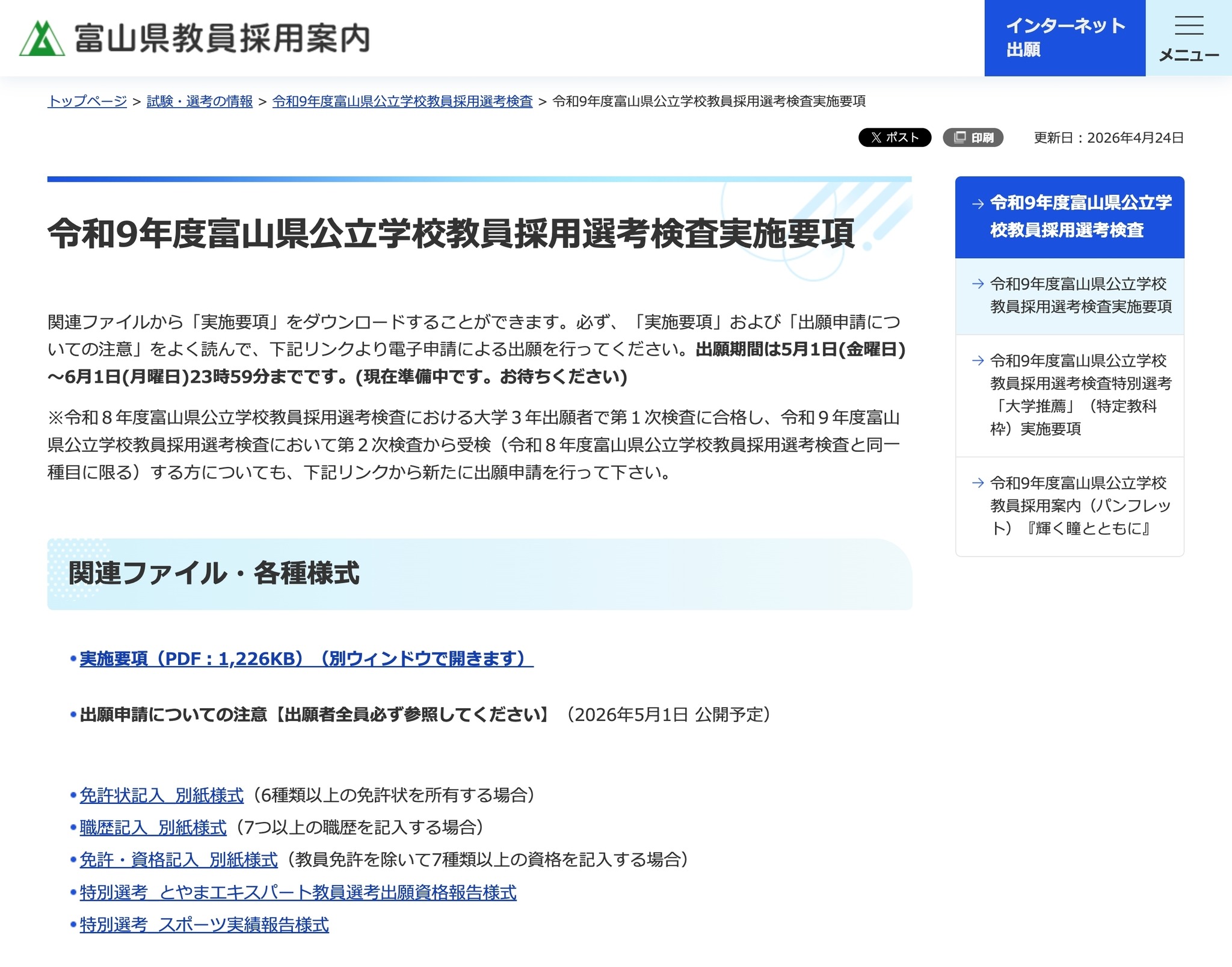Click 富山県教員採用案内 site title
The width and height of the screenshot is (1232, 967).
(222, 39)
